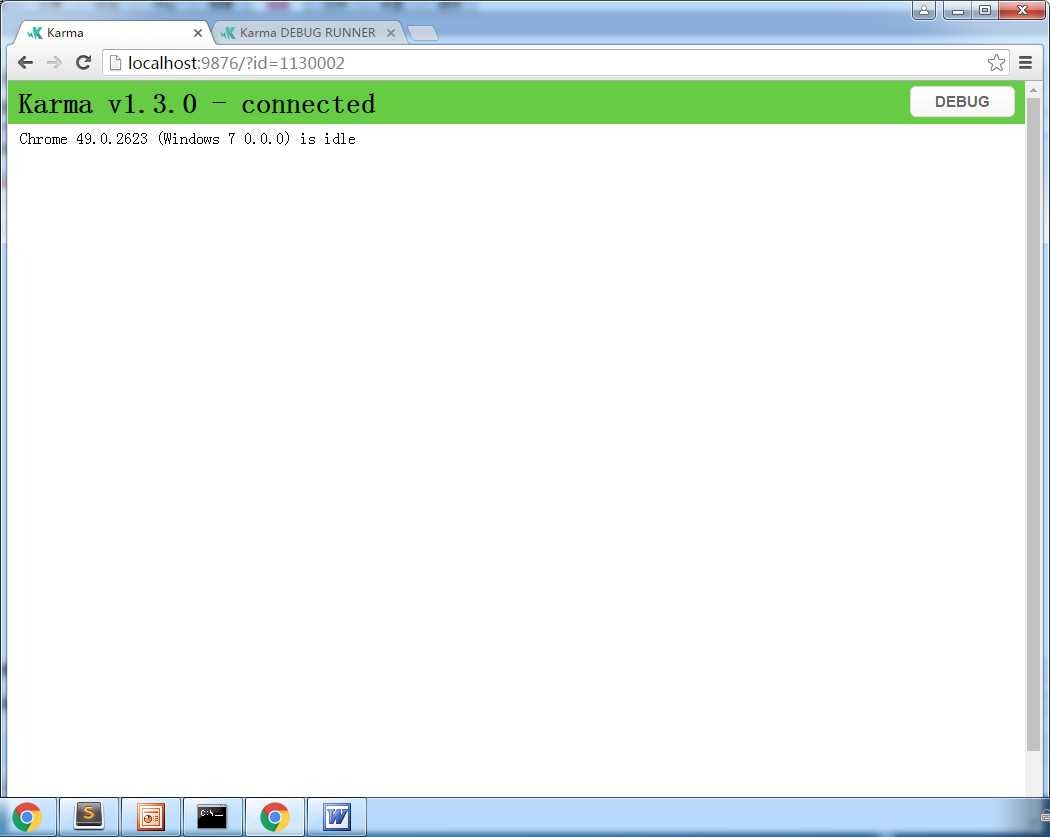Click the browser forward arrow
The width and height of the screenshot is (1050, 837).
pos(54,63)
